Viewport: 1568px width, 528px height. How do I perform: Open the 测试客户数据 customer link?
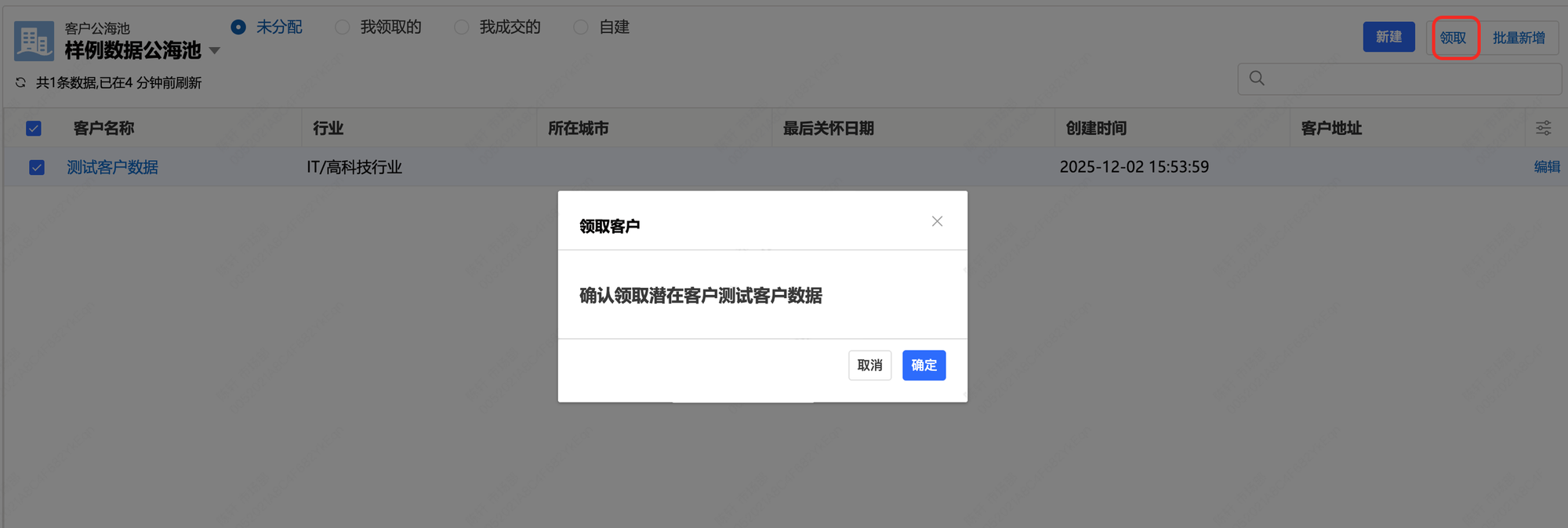(x=112, y=167)
